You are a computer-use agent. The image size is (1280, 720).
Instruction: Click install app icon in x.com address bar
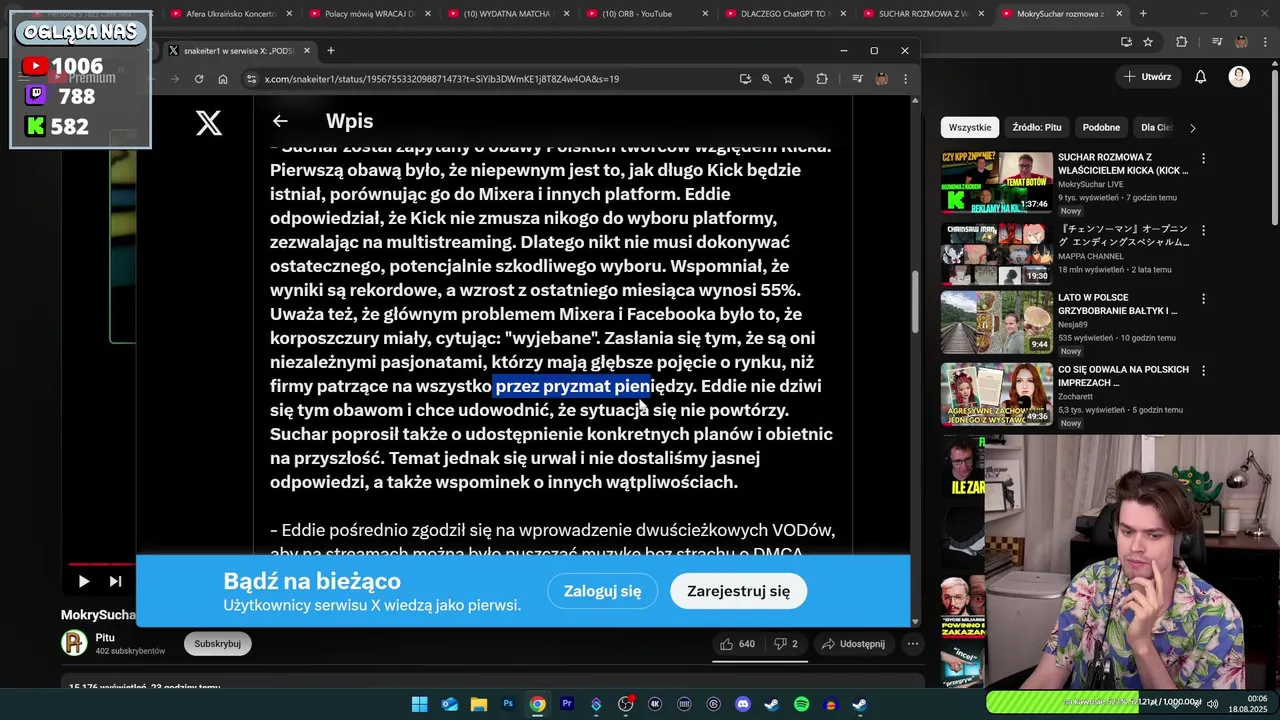[x=745, y=79]
